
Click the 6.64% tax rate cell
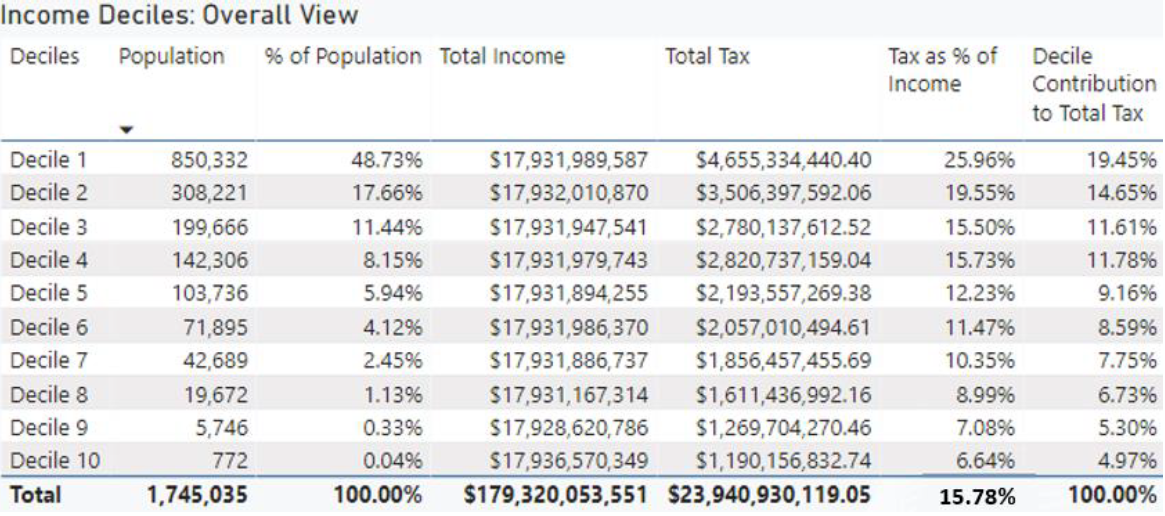[988, 462]
